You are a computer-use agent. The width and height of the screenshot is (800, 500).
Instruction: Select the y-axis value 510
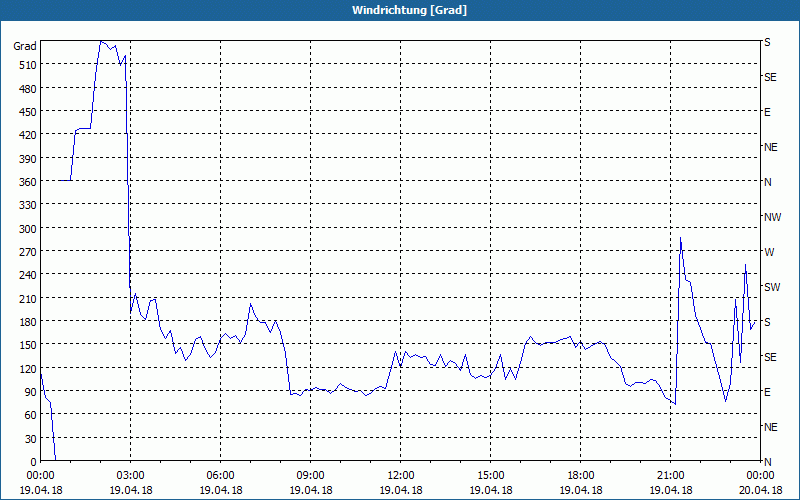tap(27, 65)
